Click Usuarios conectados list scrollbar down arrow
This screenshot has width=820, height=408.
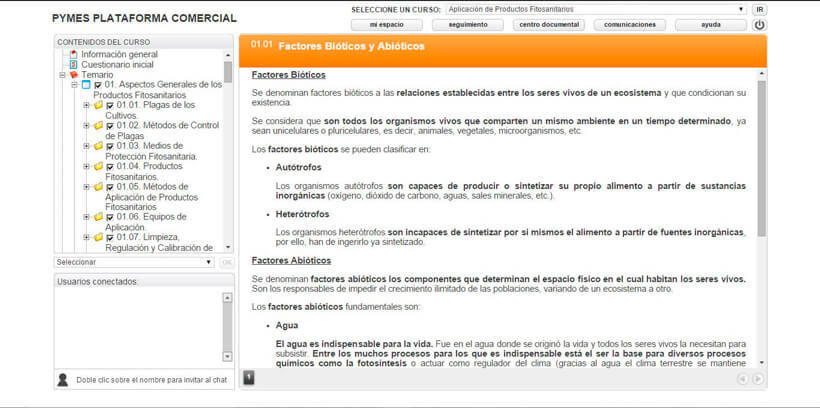point(227,356)
